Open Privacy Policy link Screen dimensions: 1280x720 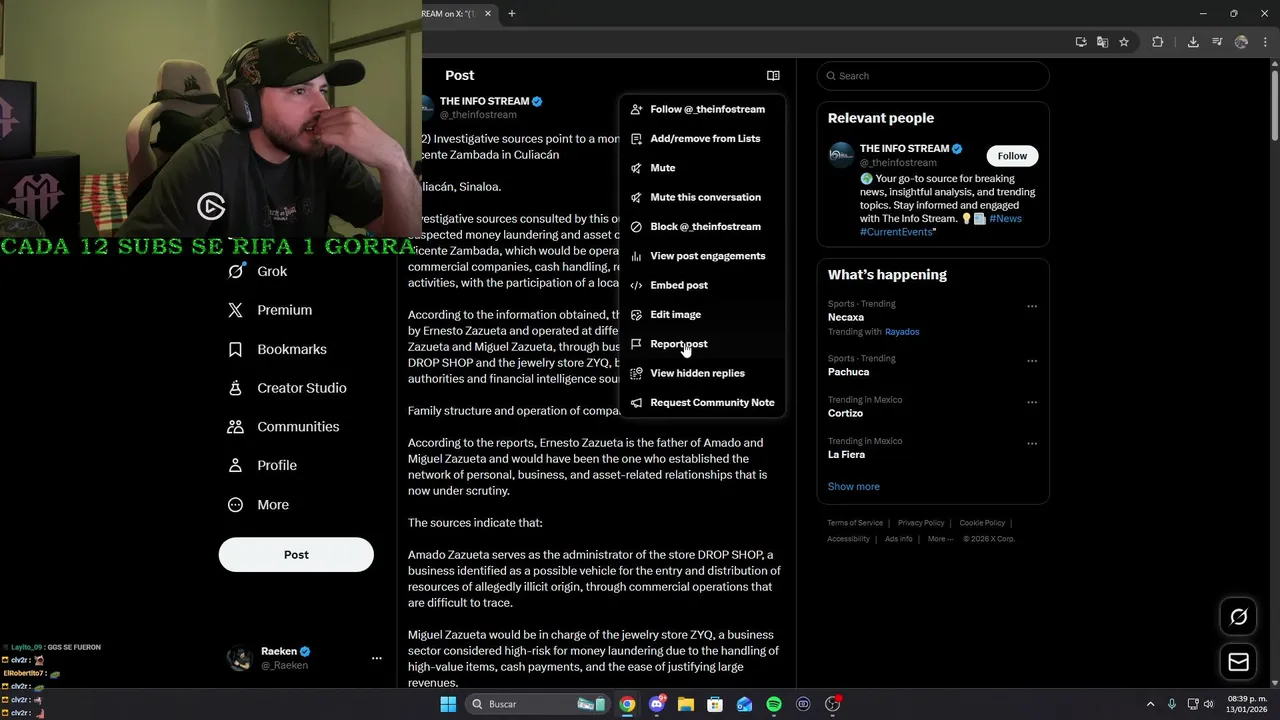coord(921,522)
